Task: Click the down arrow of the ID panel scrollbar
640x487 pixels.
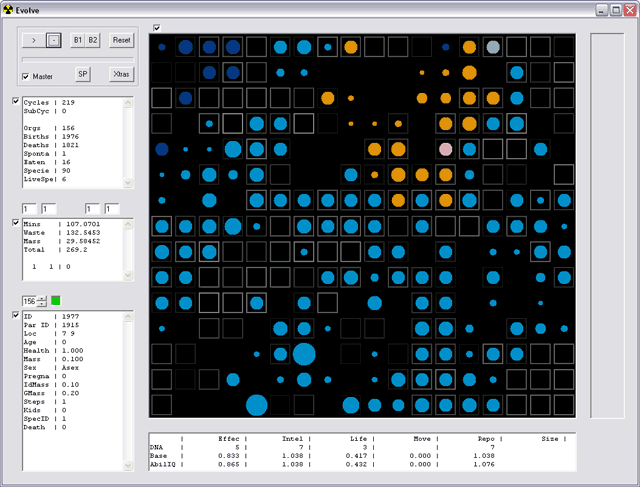Action: point(128,465)
